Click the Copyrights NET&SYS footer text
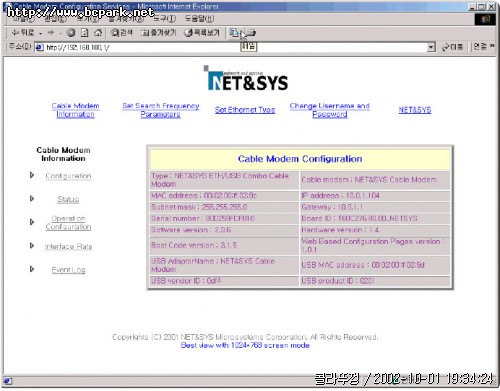 coord(245,337)
